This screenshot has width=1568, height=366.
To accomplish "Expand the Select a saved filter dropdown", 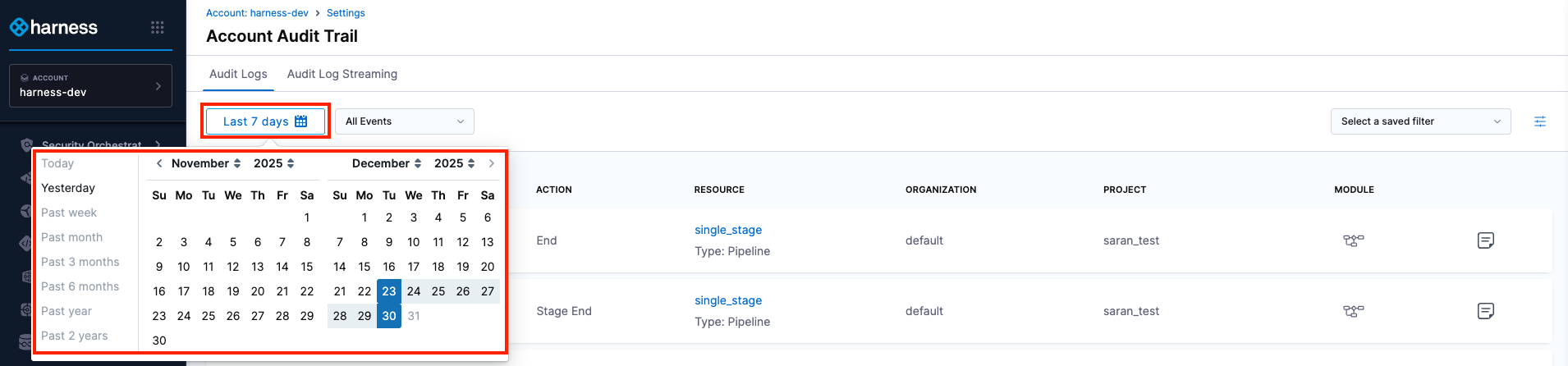I will point(1420,121).
